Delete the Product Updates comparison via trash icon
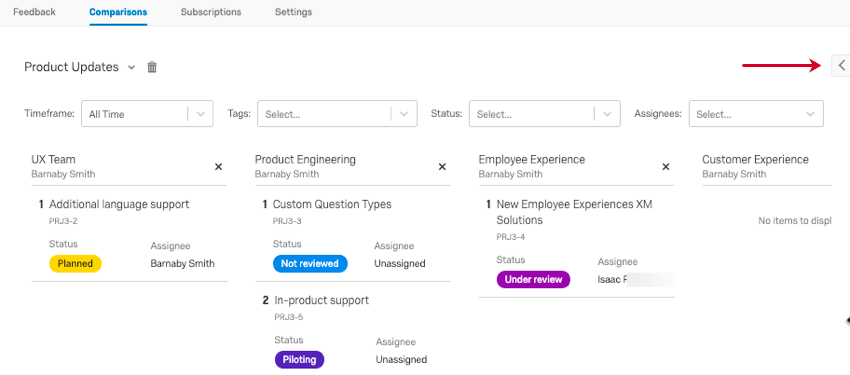The height and width of the screenshot is (375, 850). [x=152, y=67]
